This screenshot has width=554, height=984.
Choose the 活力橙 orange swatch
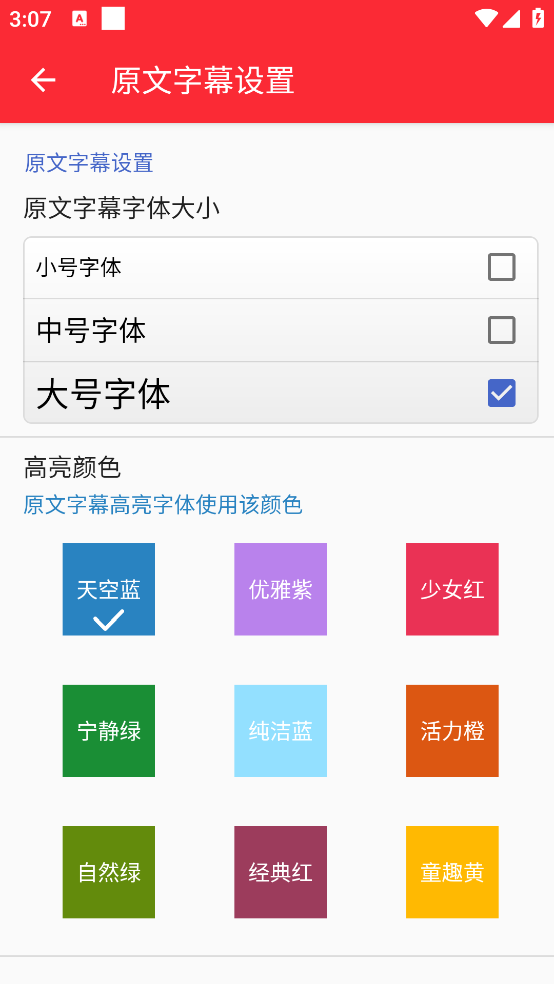click(452, 731)
